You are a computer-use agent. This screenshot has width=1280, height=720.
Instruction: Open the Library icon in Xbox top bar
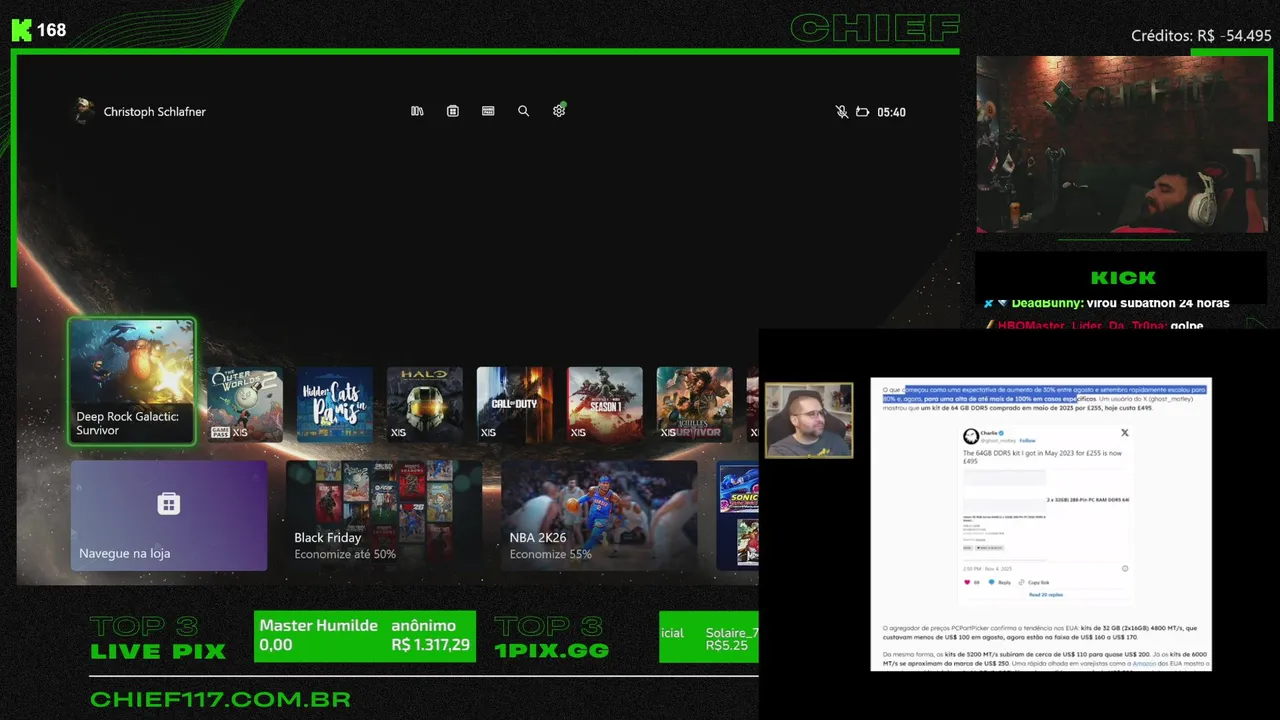[417, 111]
